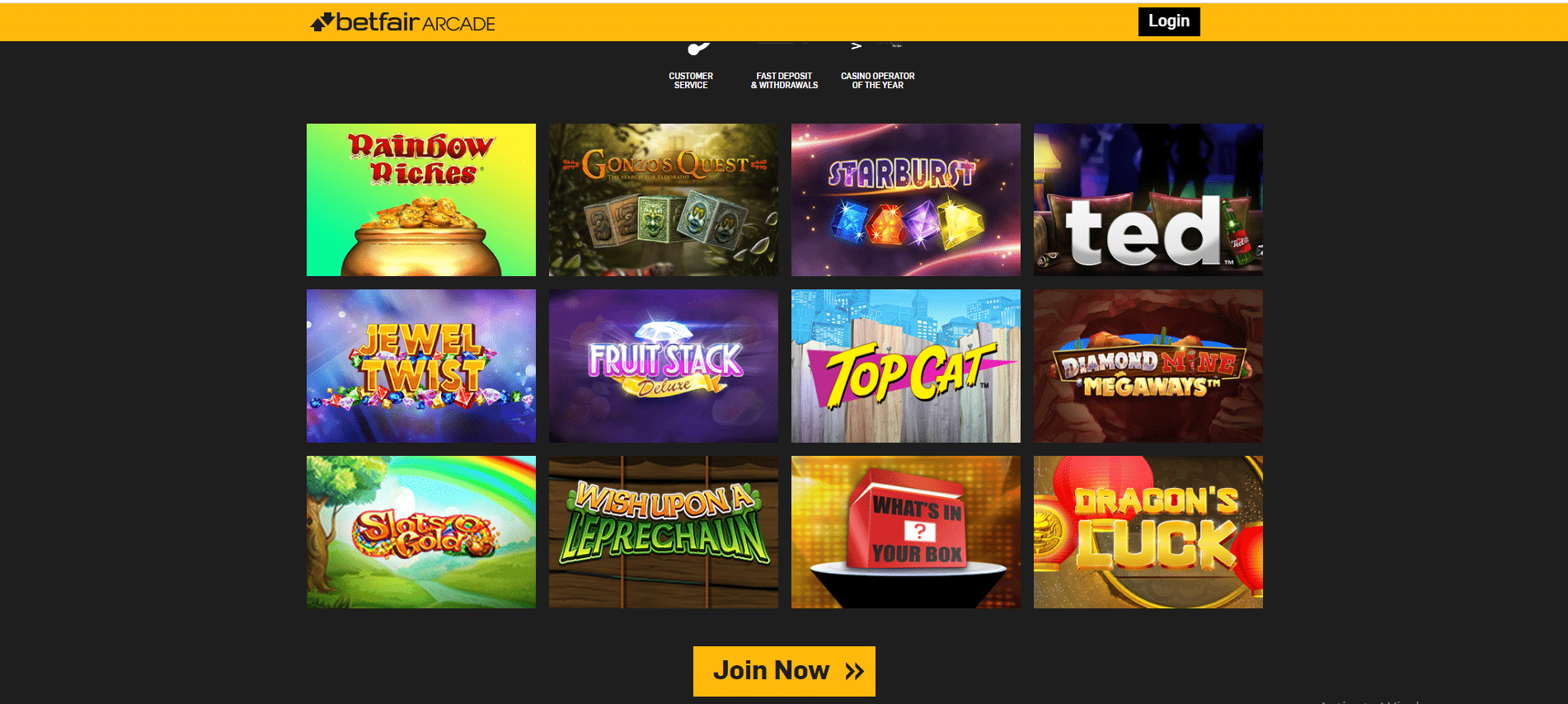Launch the Slots O' Gold game
This screenshot has height=704, width=1568.
coord(421,533)
